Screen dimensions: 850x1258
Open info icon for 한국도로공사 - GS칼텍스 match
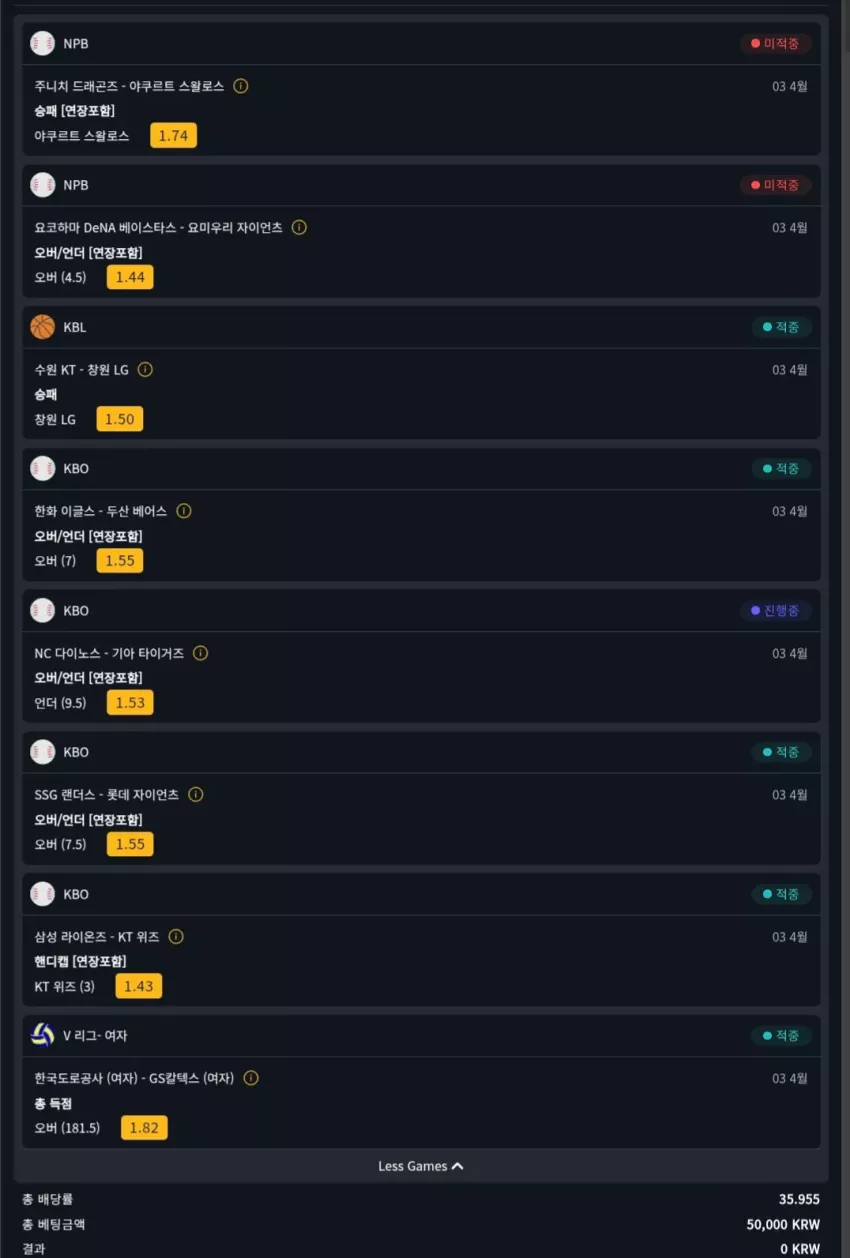tap(251, 1078)
